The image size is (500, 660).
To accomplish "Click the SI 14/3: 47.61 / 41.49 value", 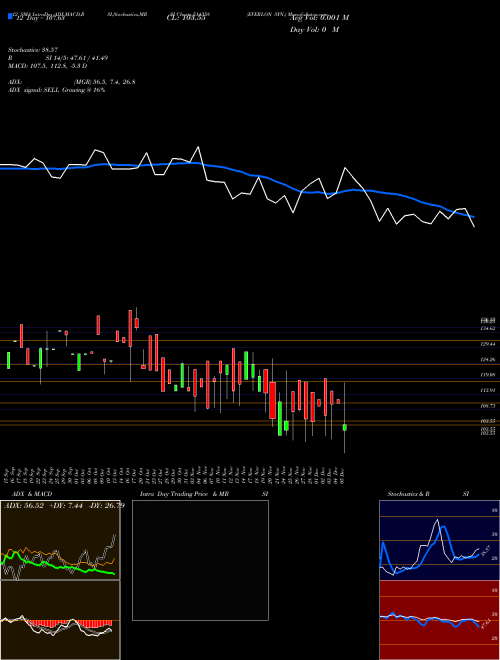I will [77, 58].
